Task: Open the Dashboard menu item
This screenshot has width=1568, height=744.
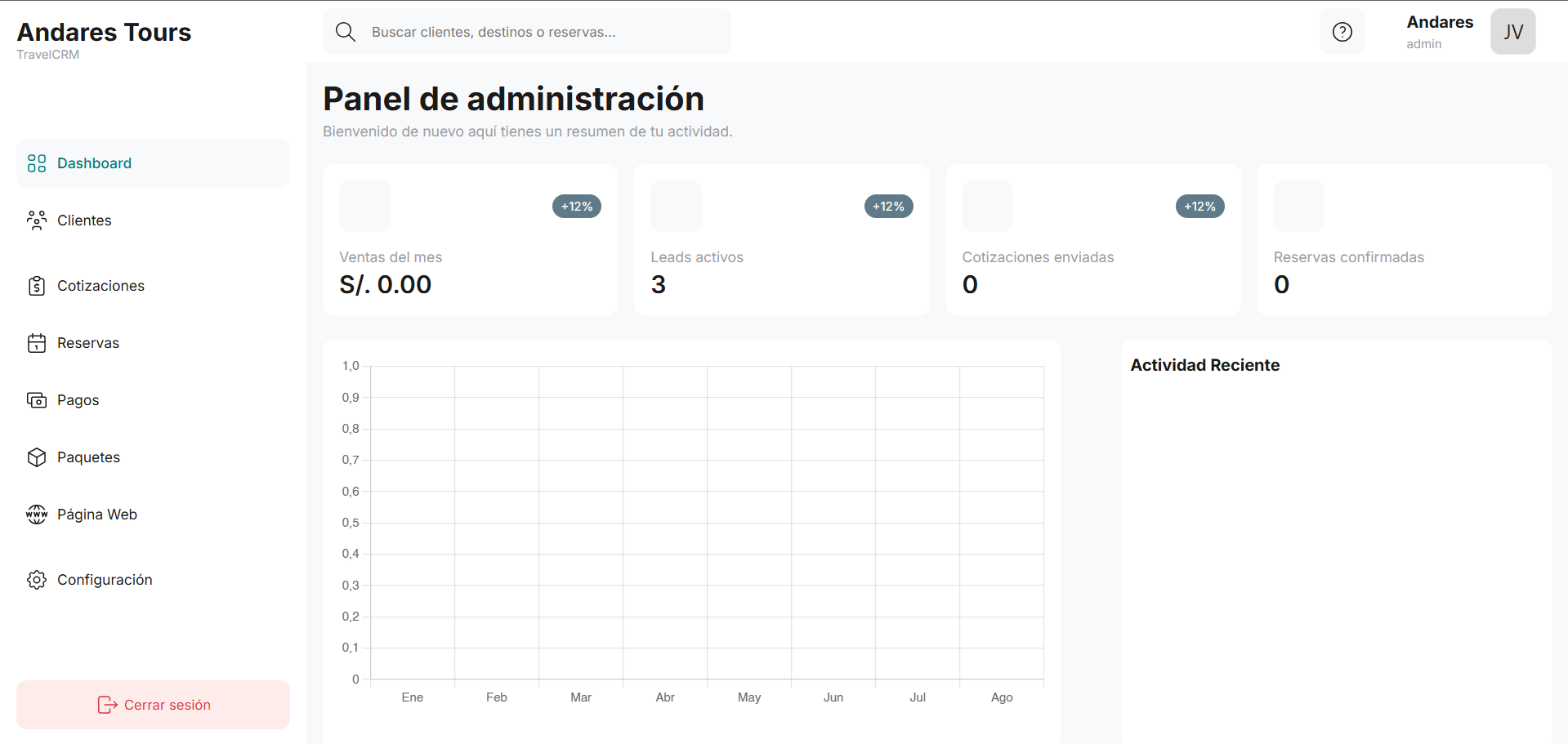Action: 153,163
